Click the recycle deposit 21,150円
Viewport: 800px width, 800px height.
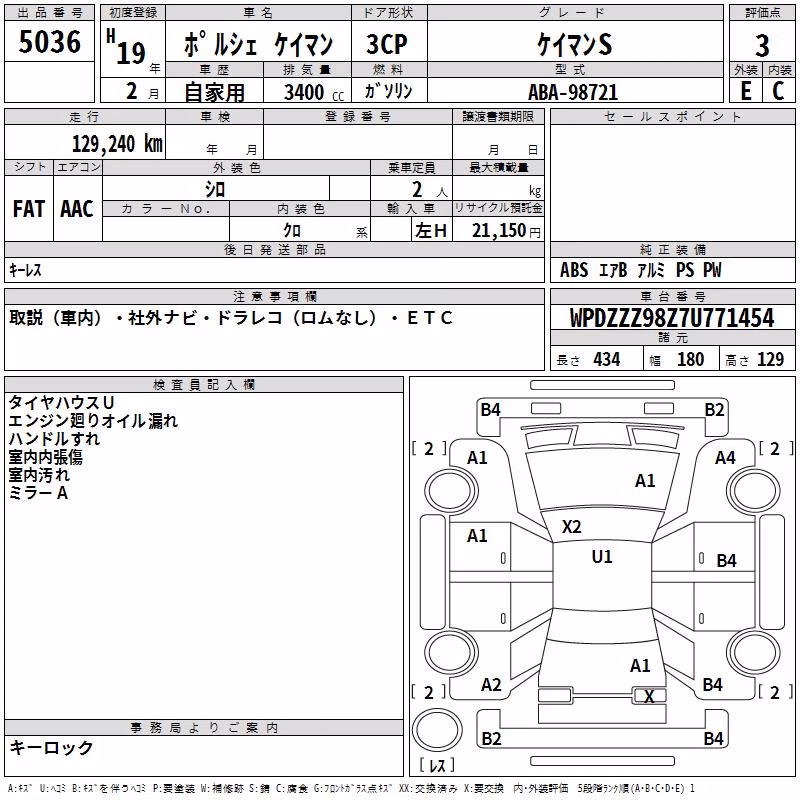[506, 231]
